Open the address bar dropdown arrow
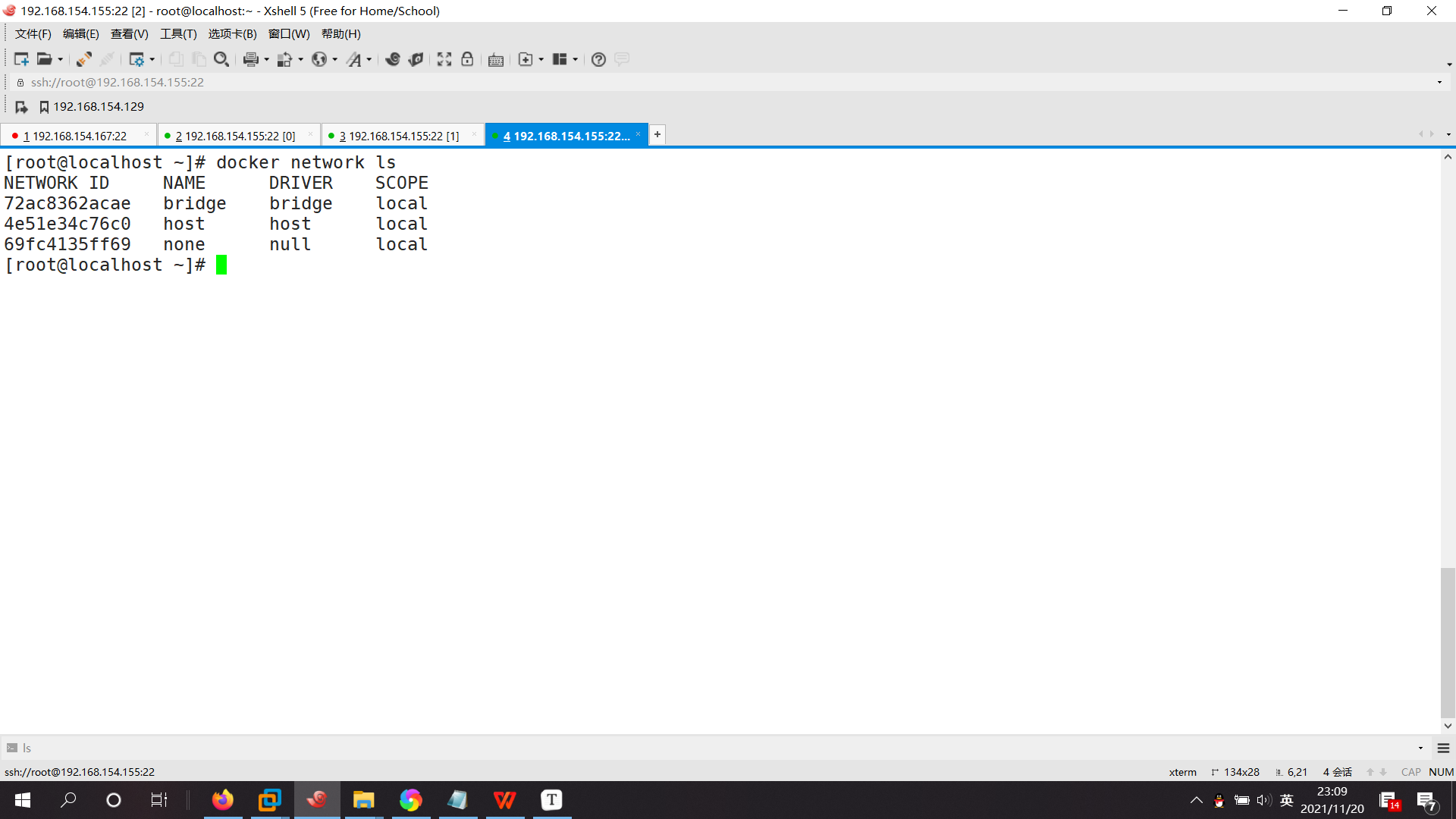The width and height of the screenshot is (1456, 819). (1439, 82)
